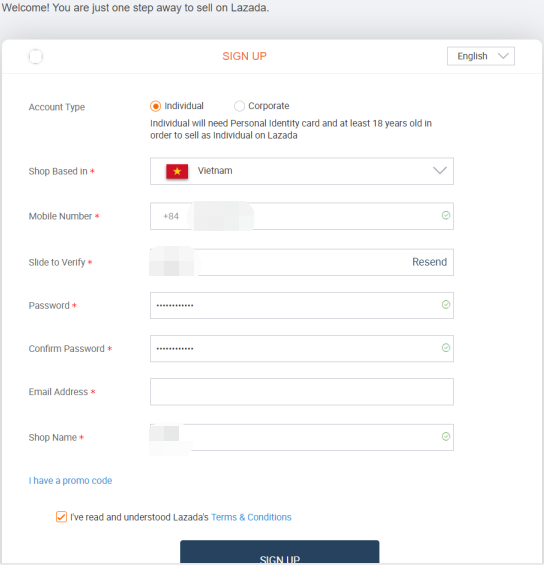Click Resend in the verify field
The image size is (544, 565).
tap(429, 262)
